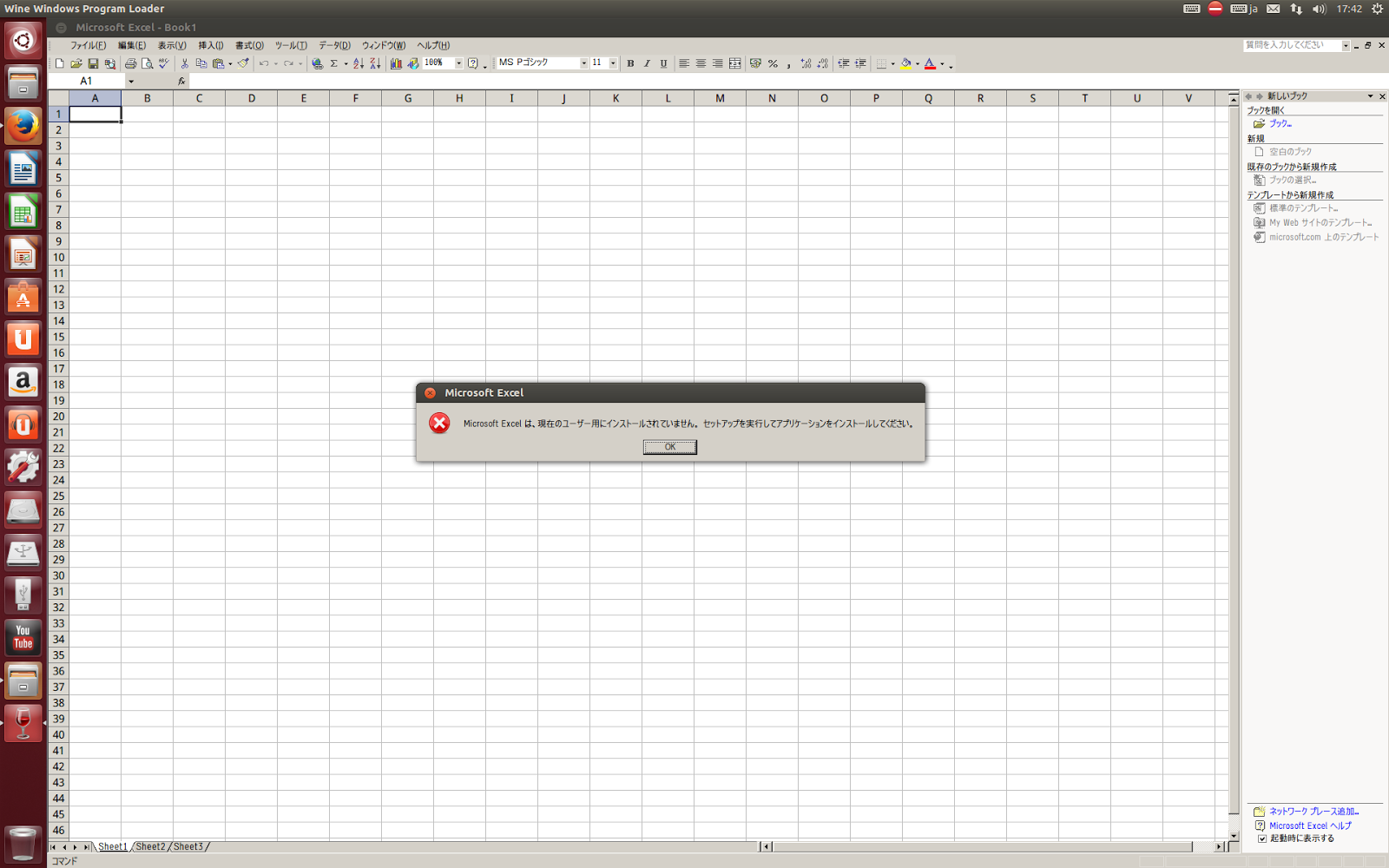The image size is (1389, 868).
Task: Open the データ(D) menu
Action: click(334, 45)
